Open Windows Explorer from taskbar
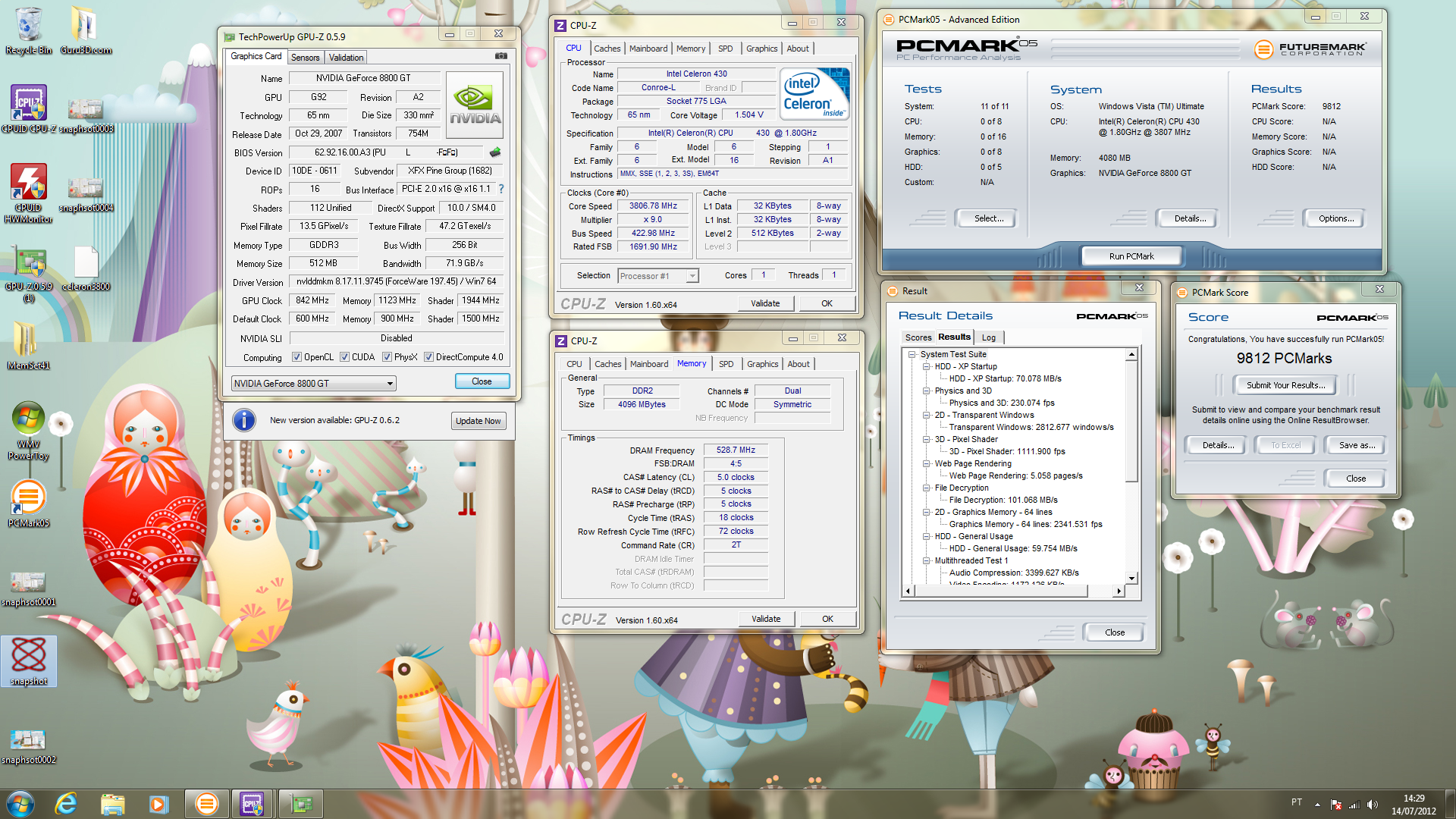The width and height of the screenshot is (1456, 819). [112, 804]
